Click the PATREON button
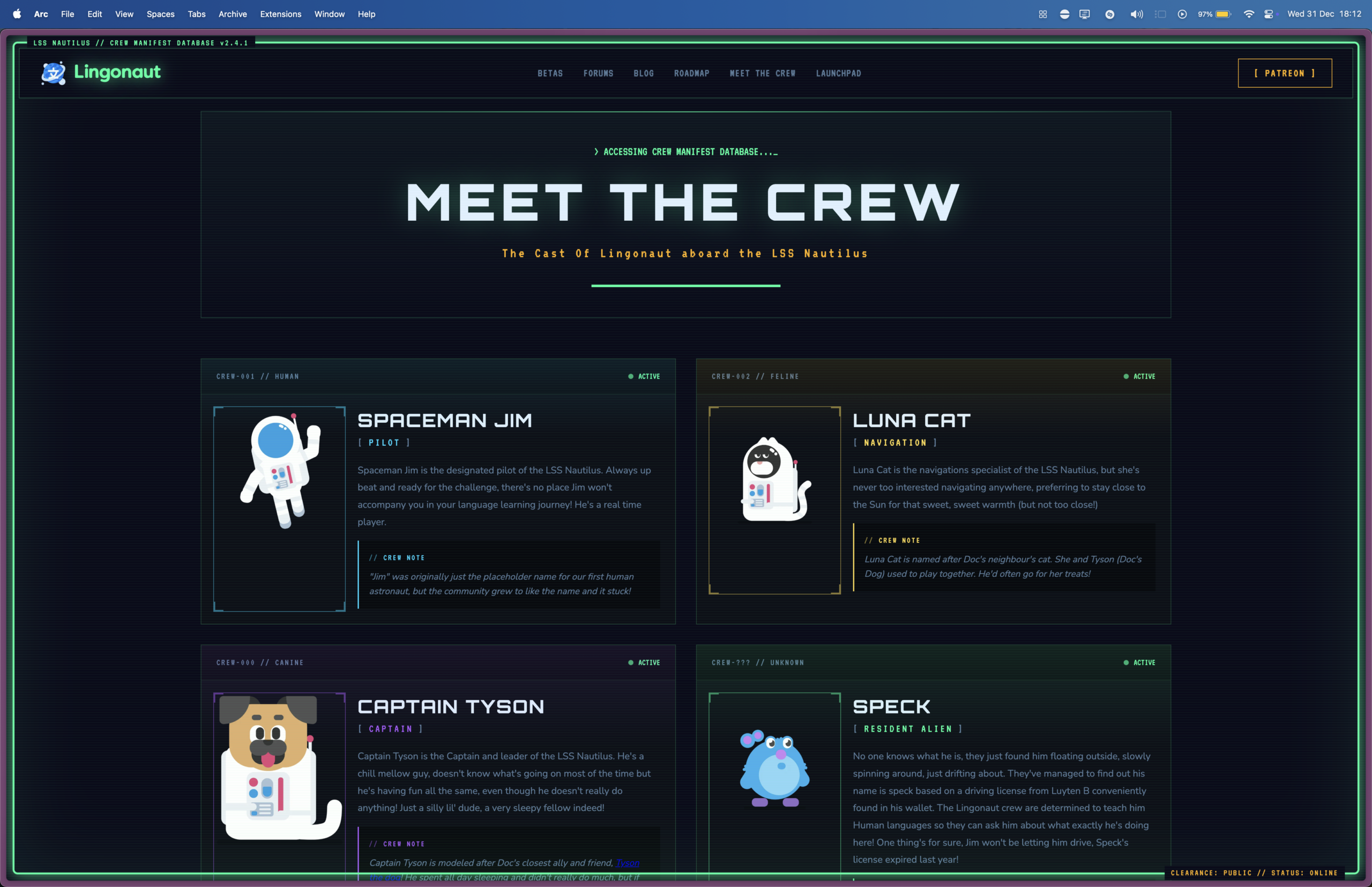 [x=1285, y=73]
